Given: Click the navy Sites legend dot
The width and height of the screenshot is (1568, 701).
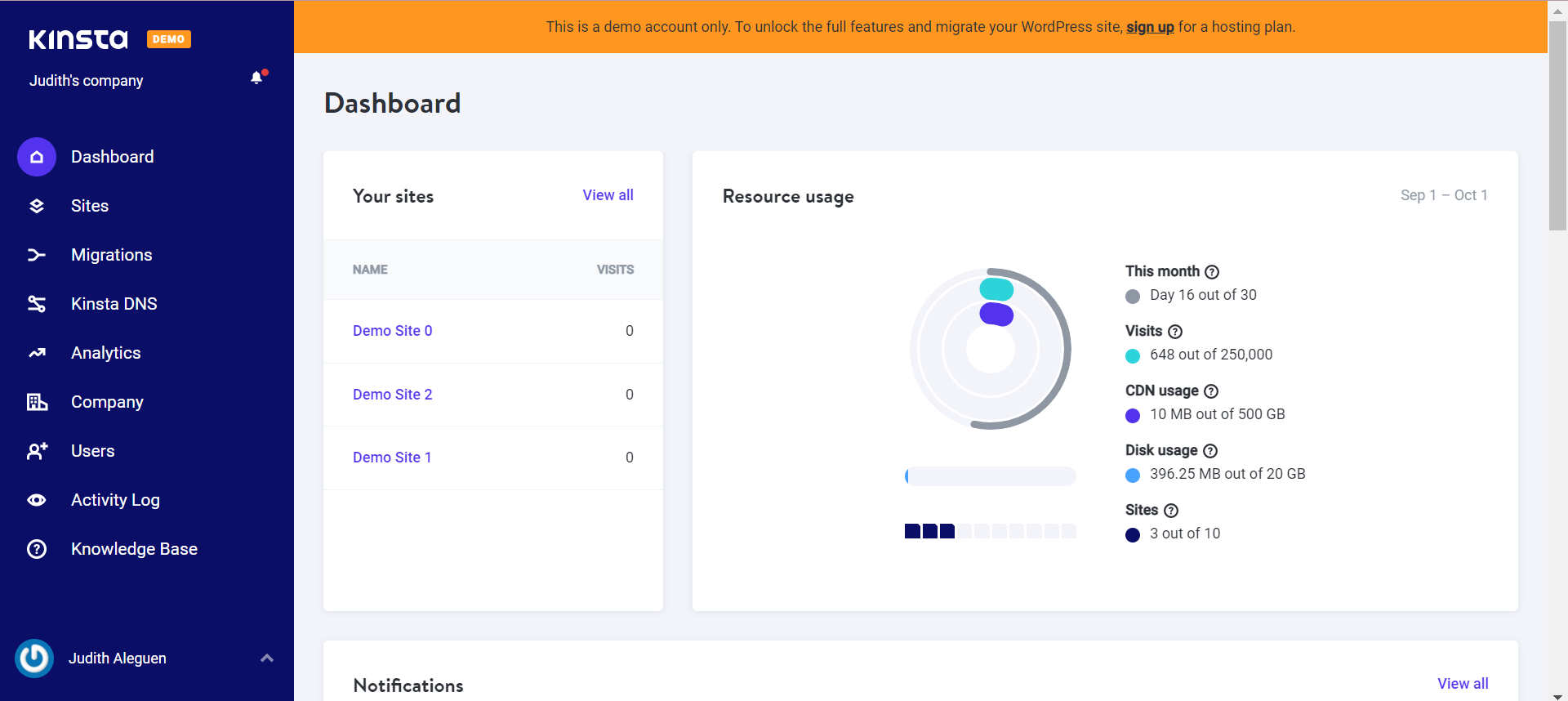Looking at the screenshot, I should point(1133,535).
